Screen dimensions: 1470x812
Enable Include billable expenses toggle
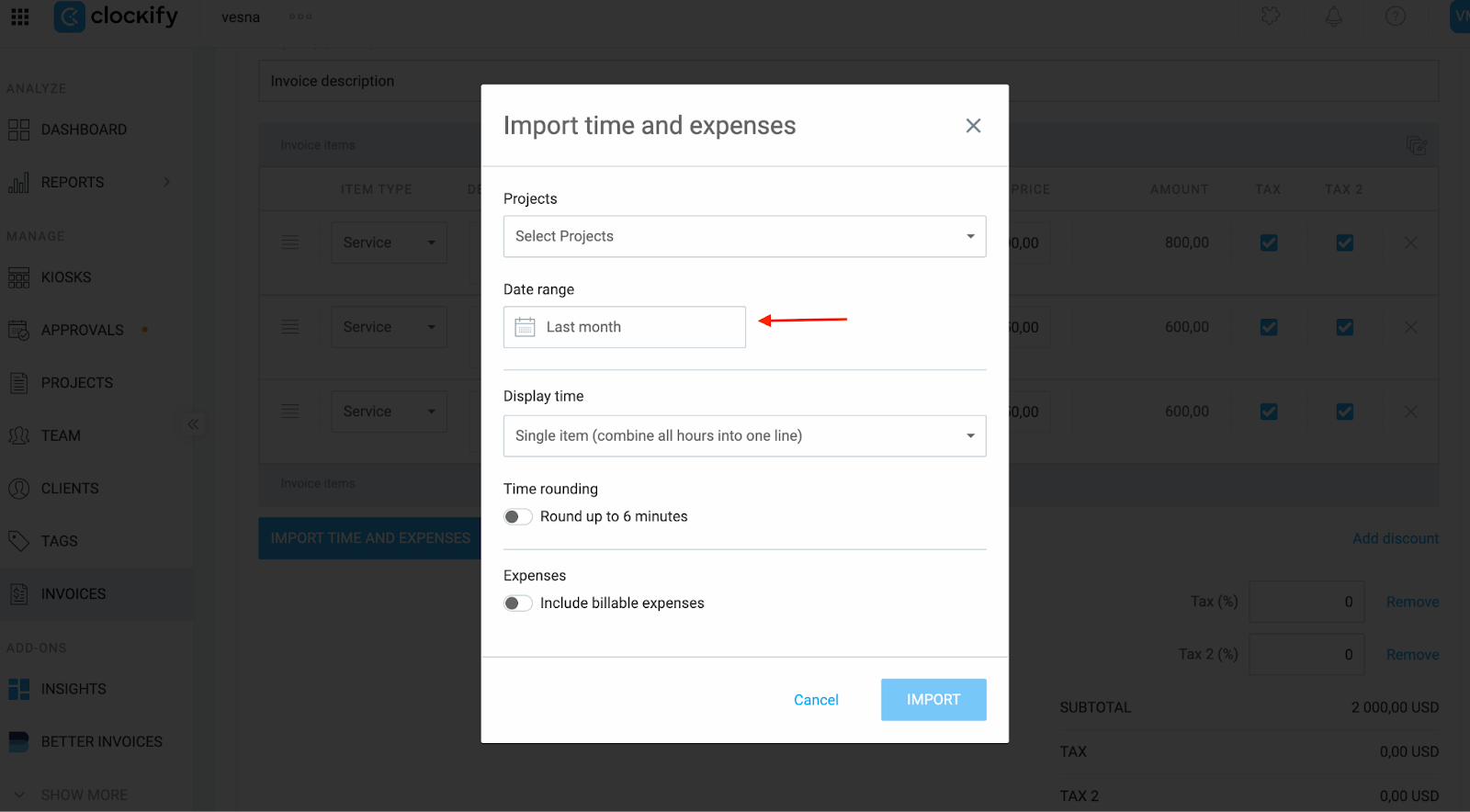[518, 603]
